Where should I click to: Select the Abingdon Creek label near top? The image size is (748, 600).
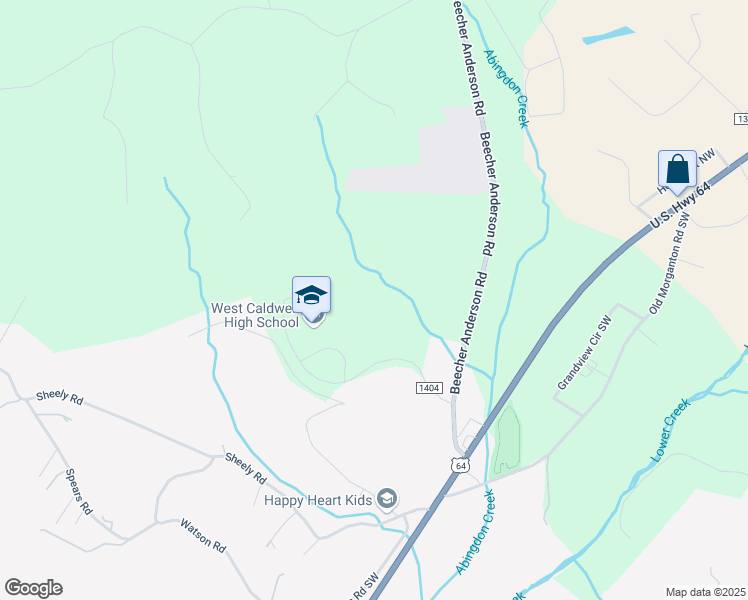tap(506, 89)
